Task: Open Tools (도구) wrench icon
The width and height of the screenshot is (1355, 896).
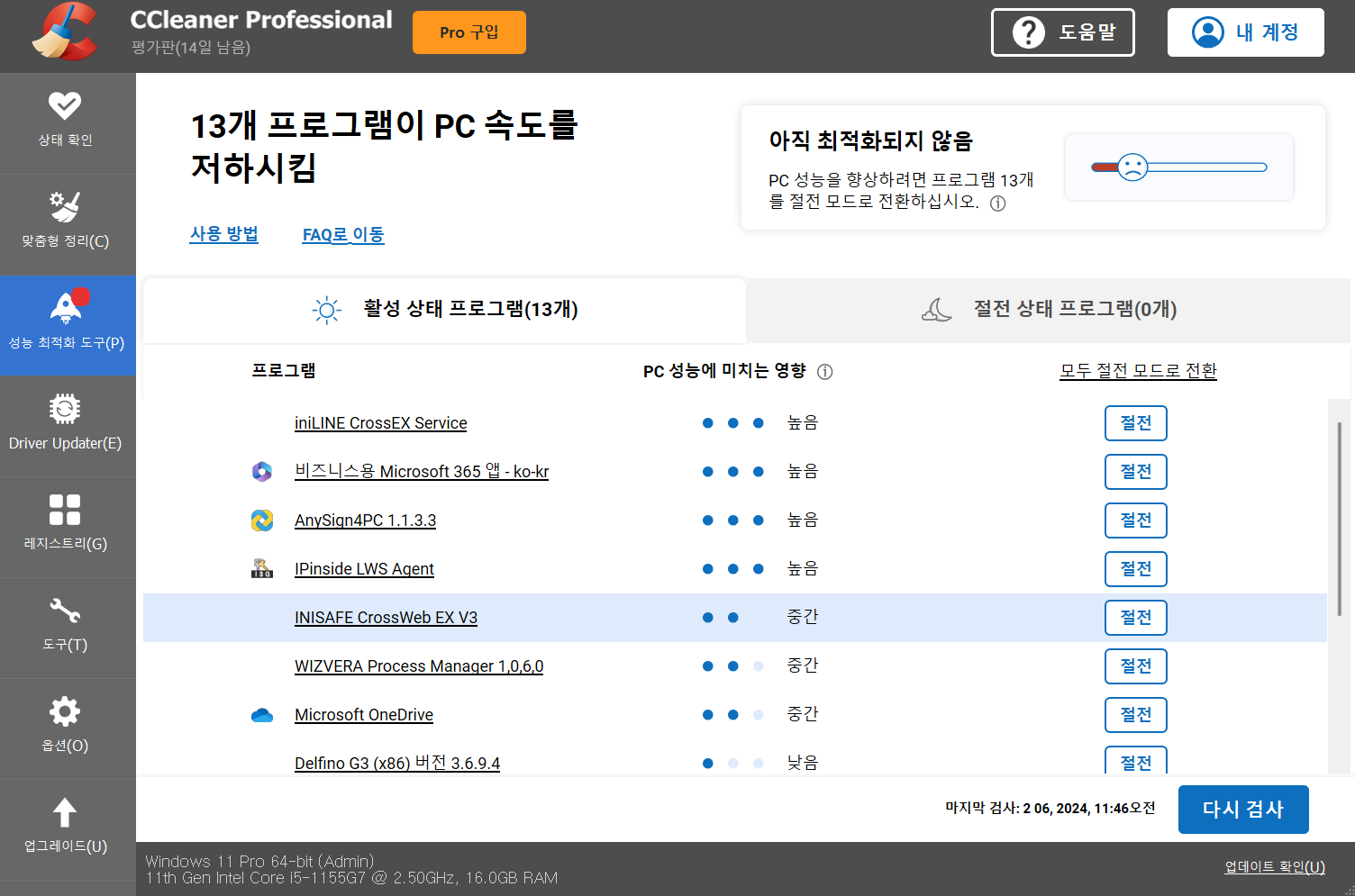Action: click(65, 611)
